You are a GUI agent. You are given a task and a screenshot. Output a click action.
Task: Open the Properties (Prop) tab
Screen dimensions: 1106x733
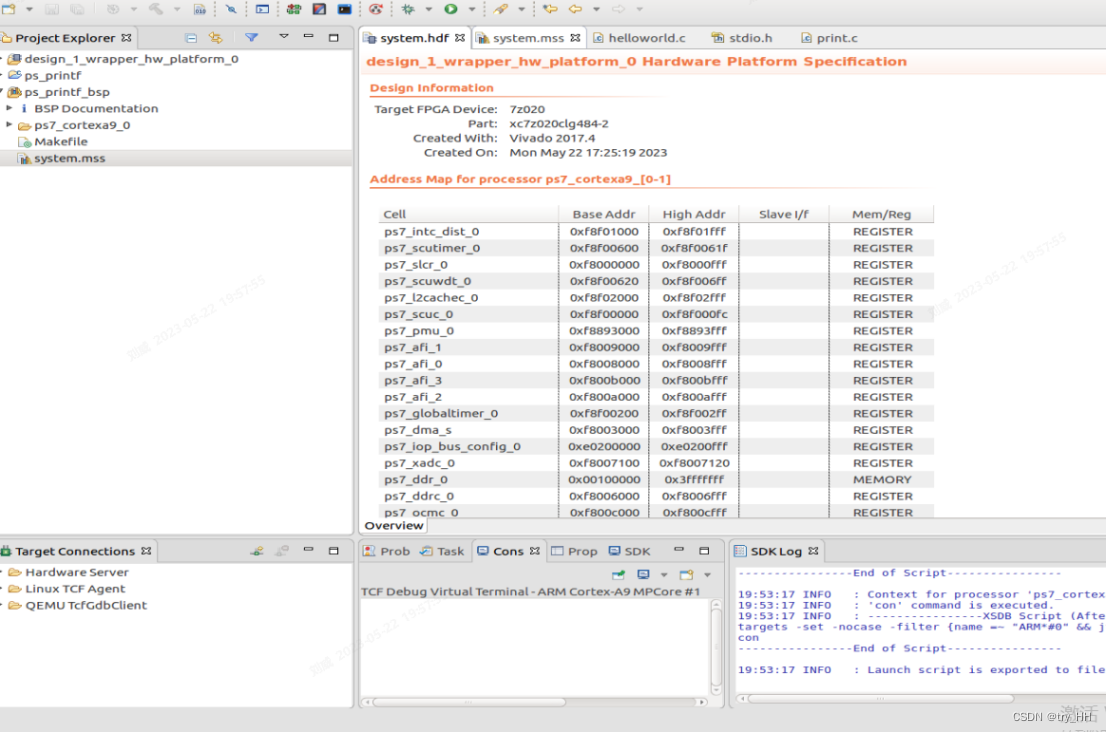coord(574,551)
